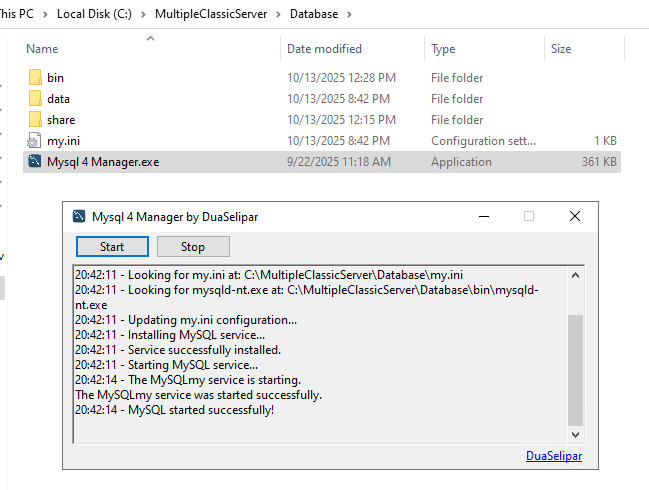Image resolution: width=649 pixels, height=490 pixels.
Task: Expand the chevron after Local Disk (C:)
Action: tap(143, 14)
